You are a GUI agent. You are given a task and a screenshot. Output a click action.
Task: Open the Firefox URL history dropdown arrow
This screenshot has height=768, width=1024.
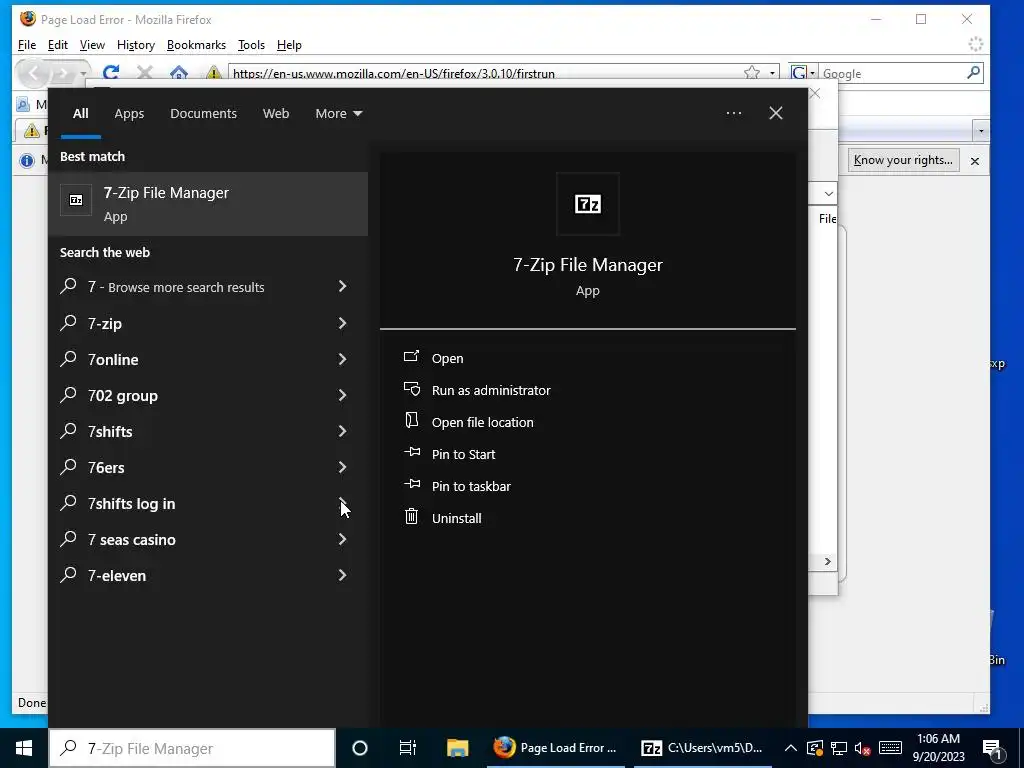click(773, 73)
